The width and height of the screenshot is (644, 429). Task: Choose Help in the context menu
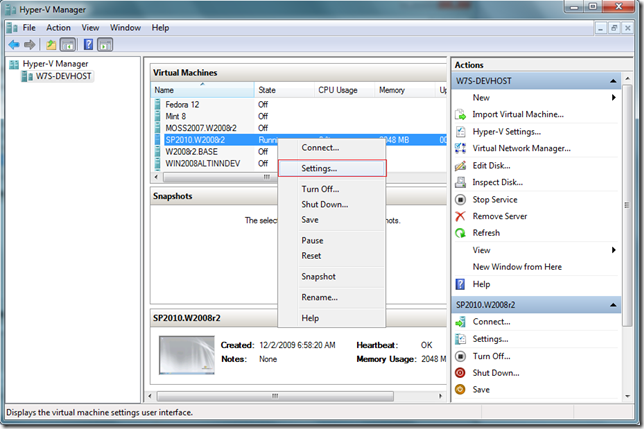coord(332,318)
